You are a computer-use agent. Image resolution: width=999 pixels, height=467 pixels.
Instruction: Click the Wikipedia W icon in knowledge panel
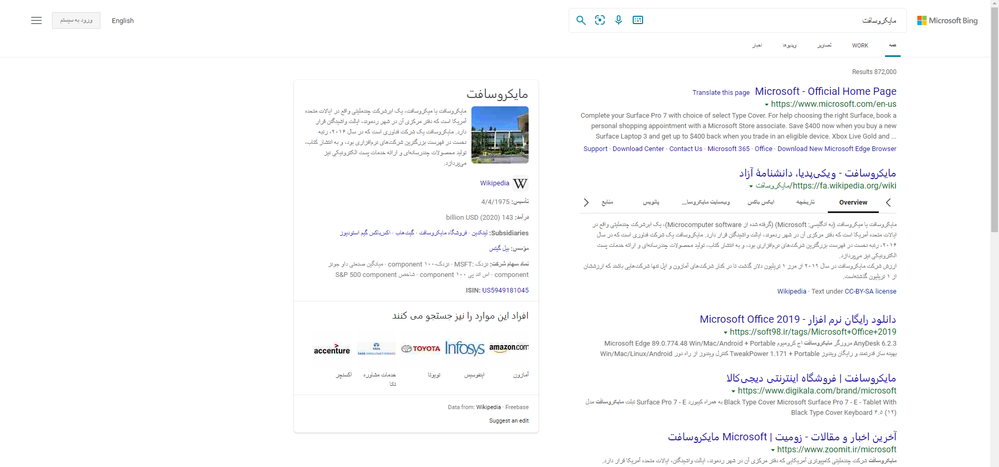pos(521,183)
